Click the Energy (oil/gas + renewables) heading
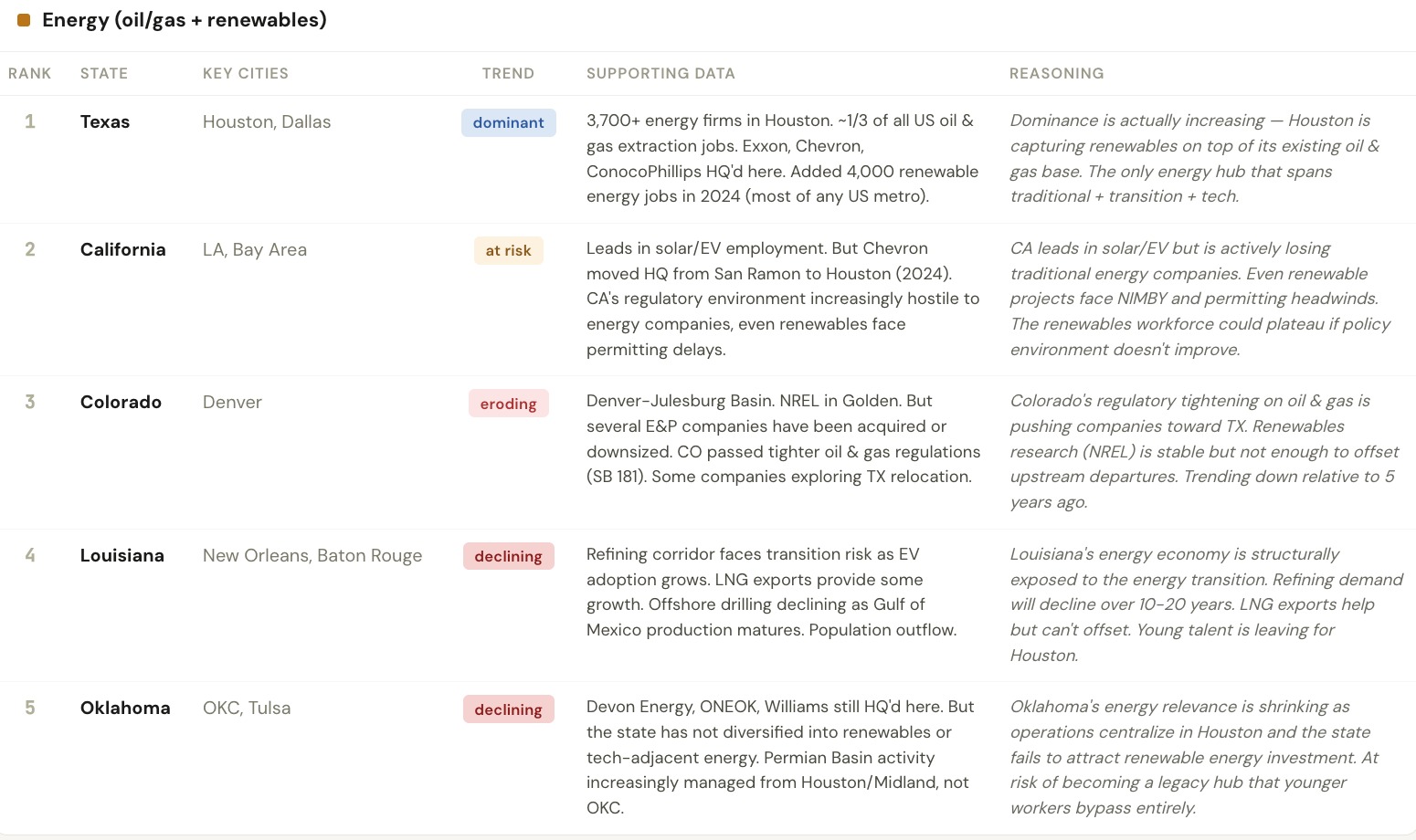The height and width of the screenshot is (840, 1416). pos(184,20)
